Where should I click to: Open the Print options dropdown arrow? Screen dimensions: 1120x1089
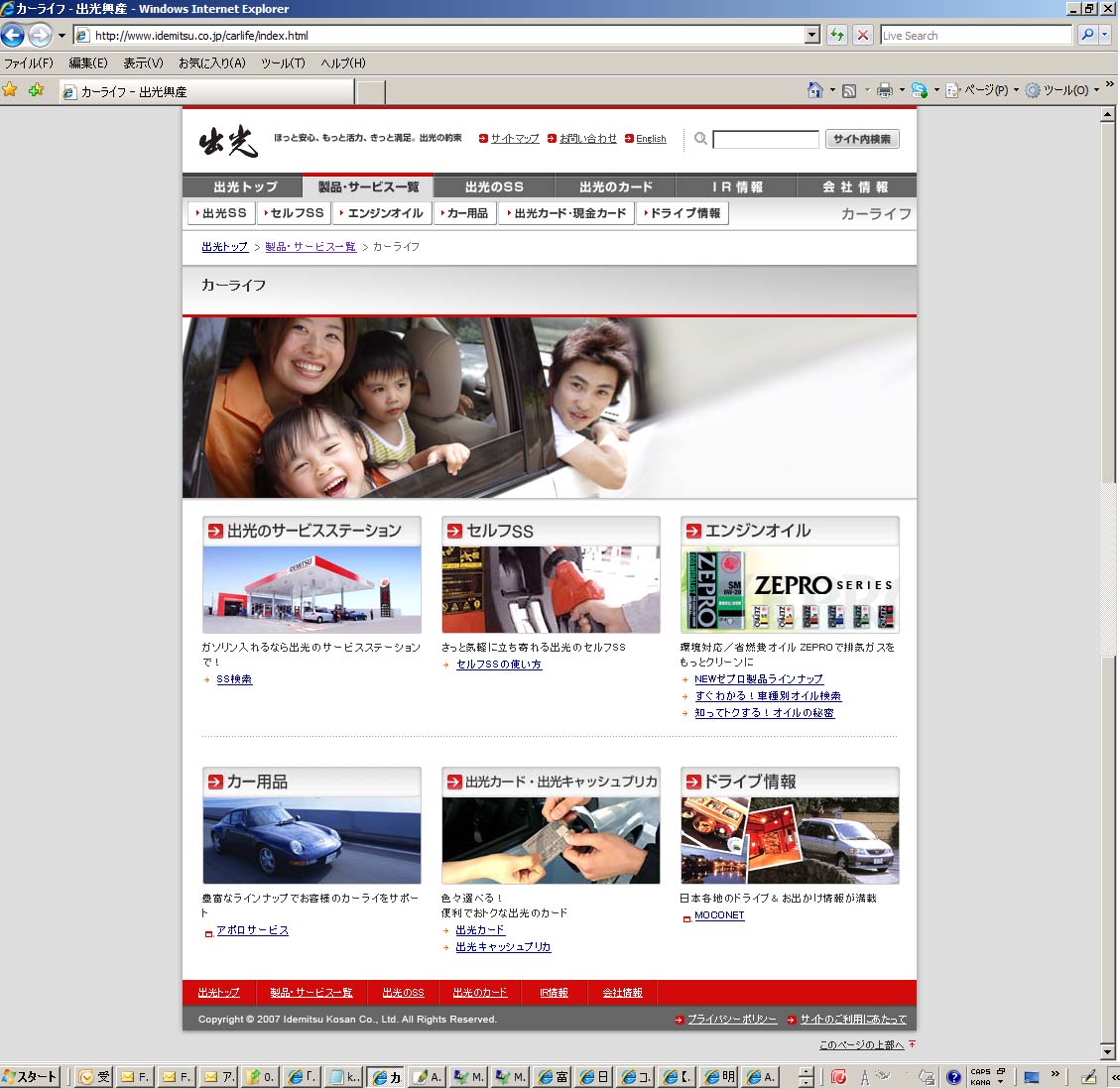pos(902,90)
